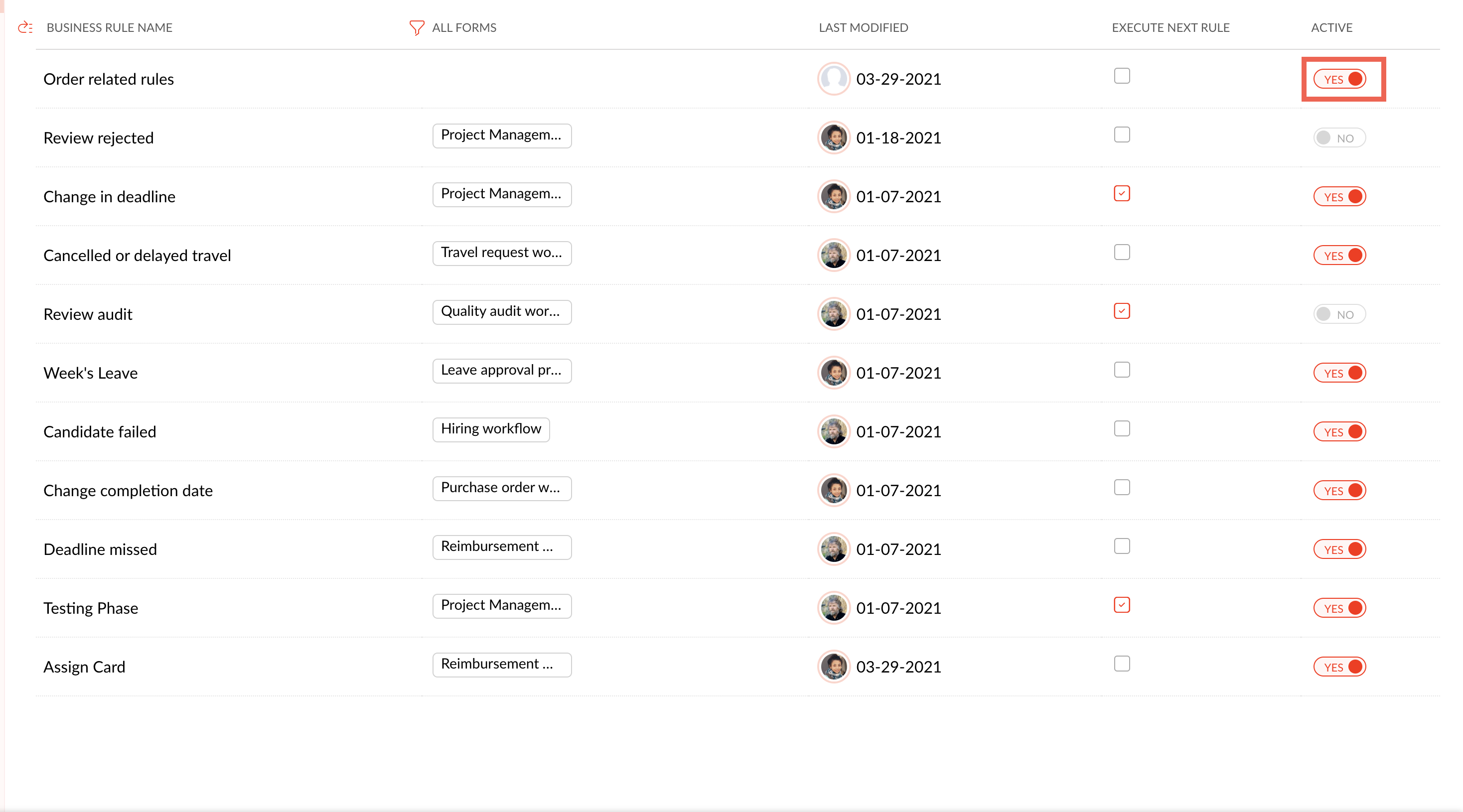Uncheck Execute Next Rule for Testing Phase
This screenshot has width=1463, height=812.
pos(1122,605)
